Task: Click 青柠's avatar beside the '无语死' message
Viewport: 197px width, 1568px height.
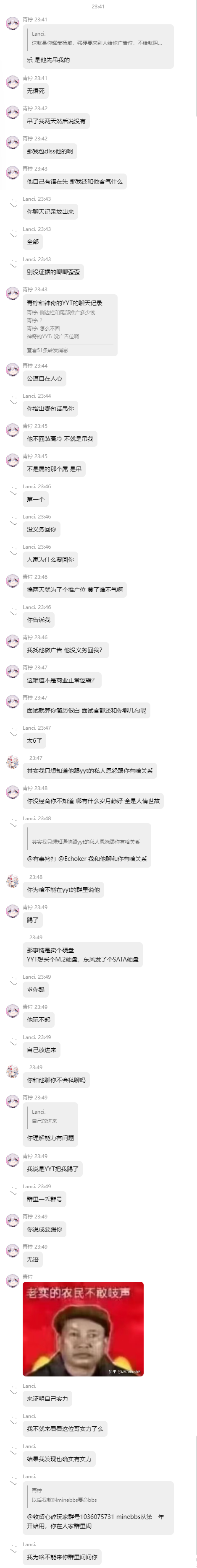Action: [12, 82]
